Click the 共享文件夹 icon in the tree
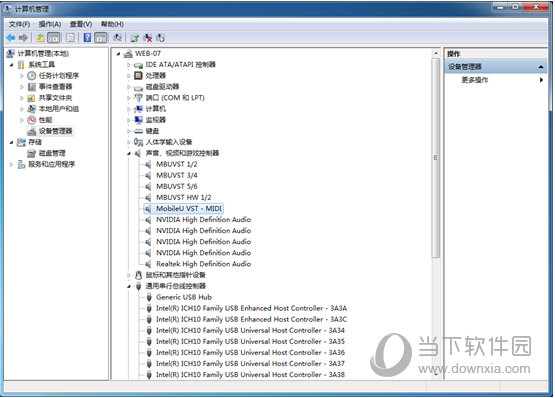 (x=32, y=98)
